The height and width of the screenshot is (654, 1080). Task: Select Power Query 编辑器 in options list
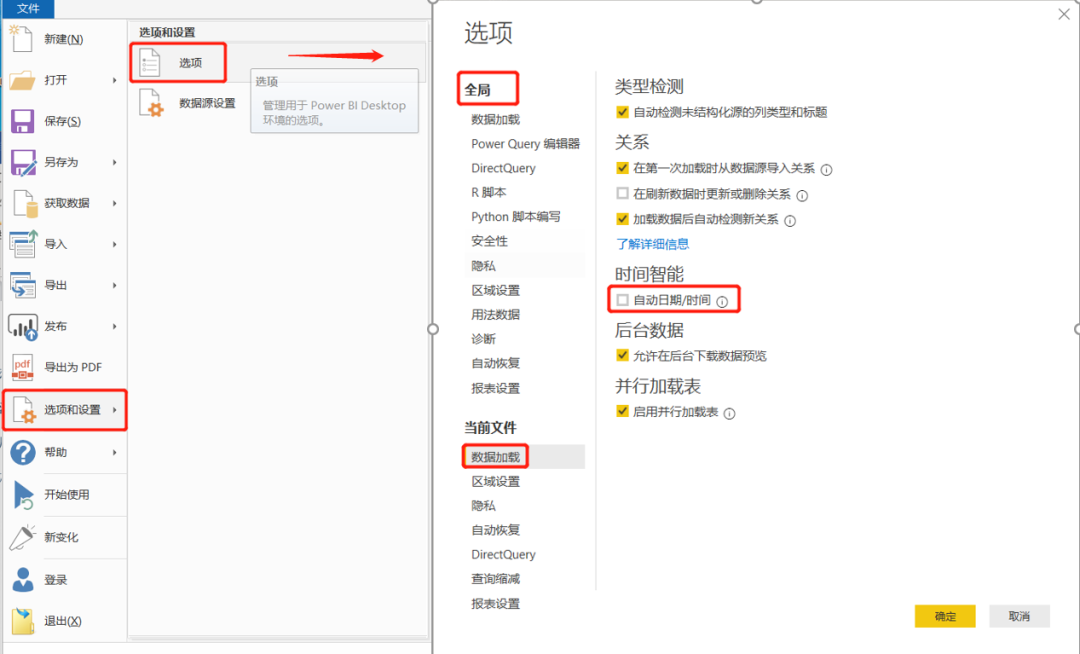526,144
